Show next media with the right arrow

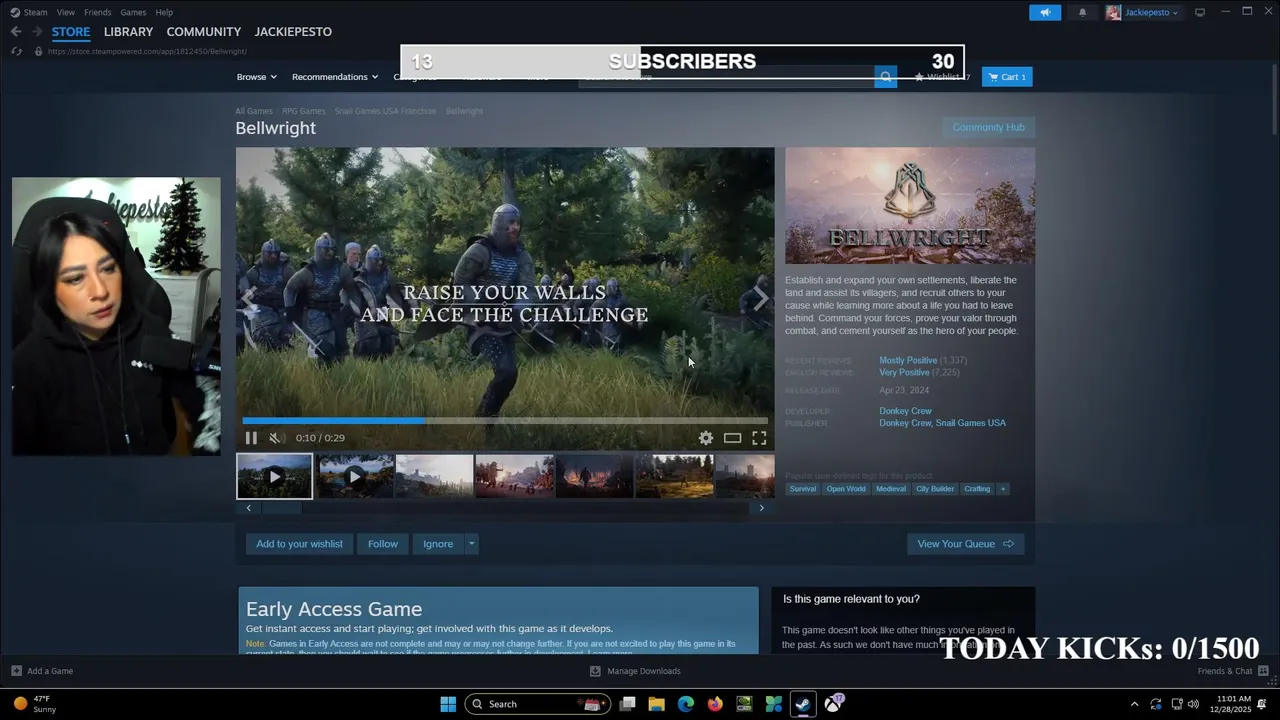[x=760, y=298]
